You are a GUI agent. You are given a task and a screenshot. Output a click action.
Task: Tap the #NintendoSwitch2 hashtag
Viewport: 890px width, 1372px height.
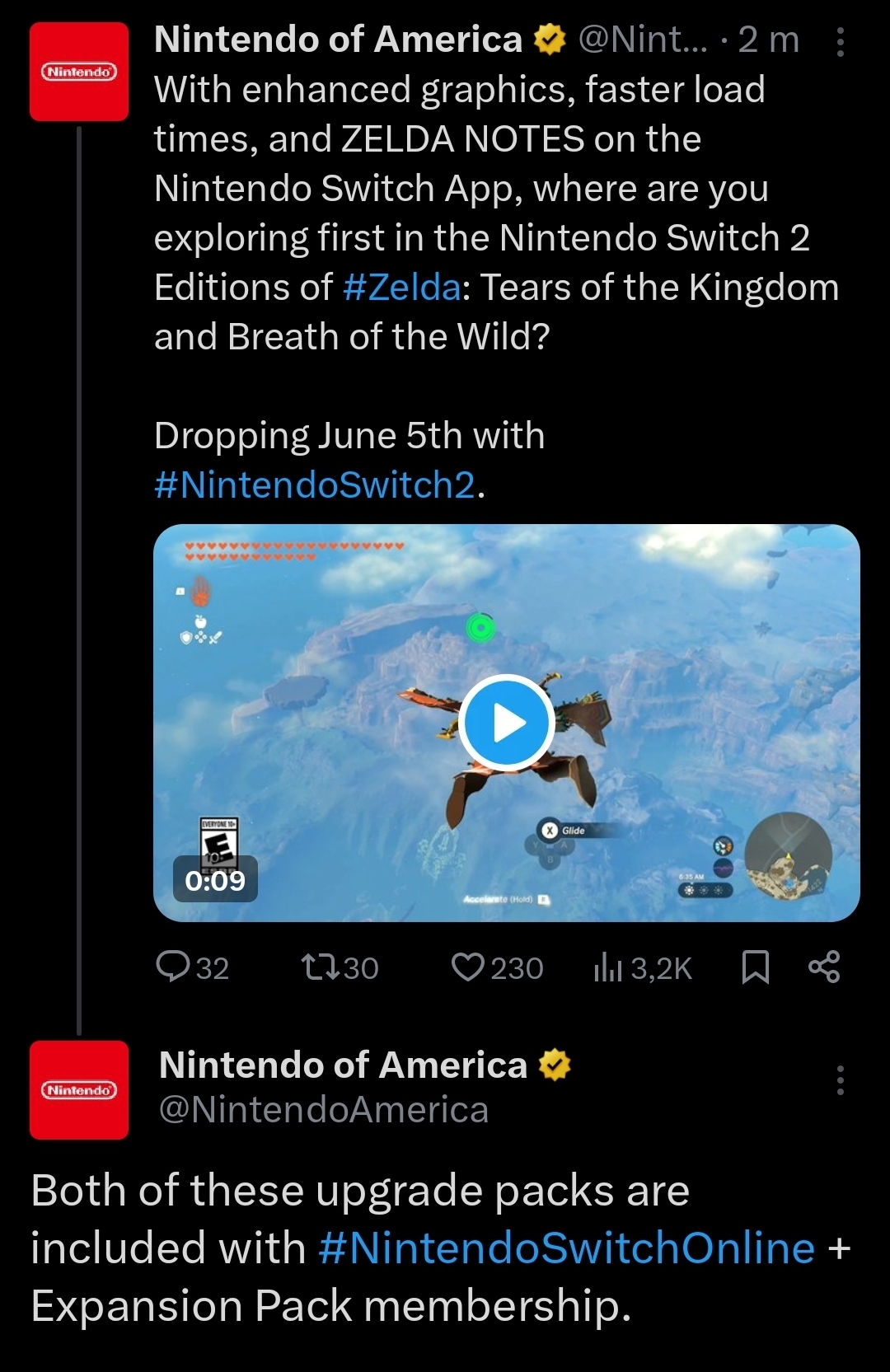point(315,485)
